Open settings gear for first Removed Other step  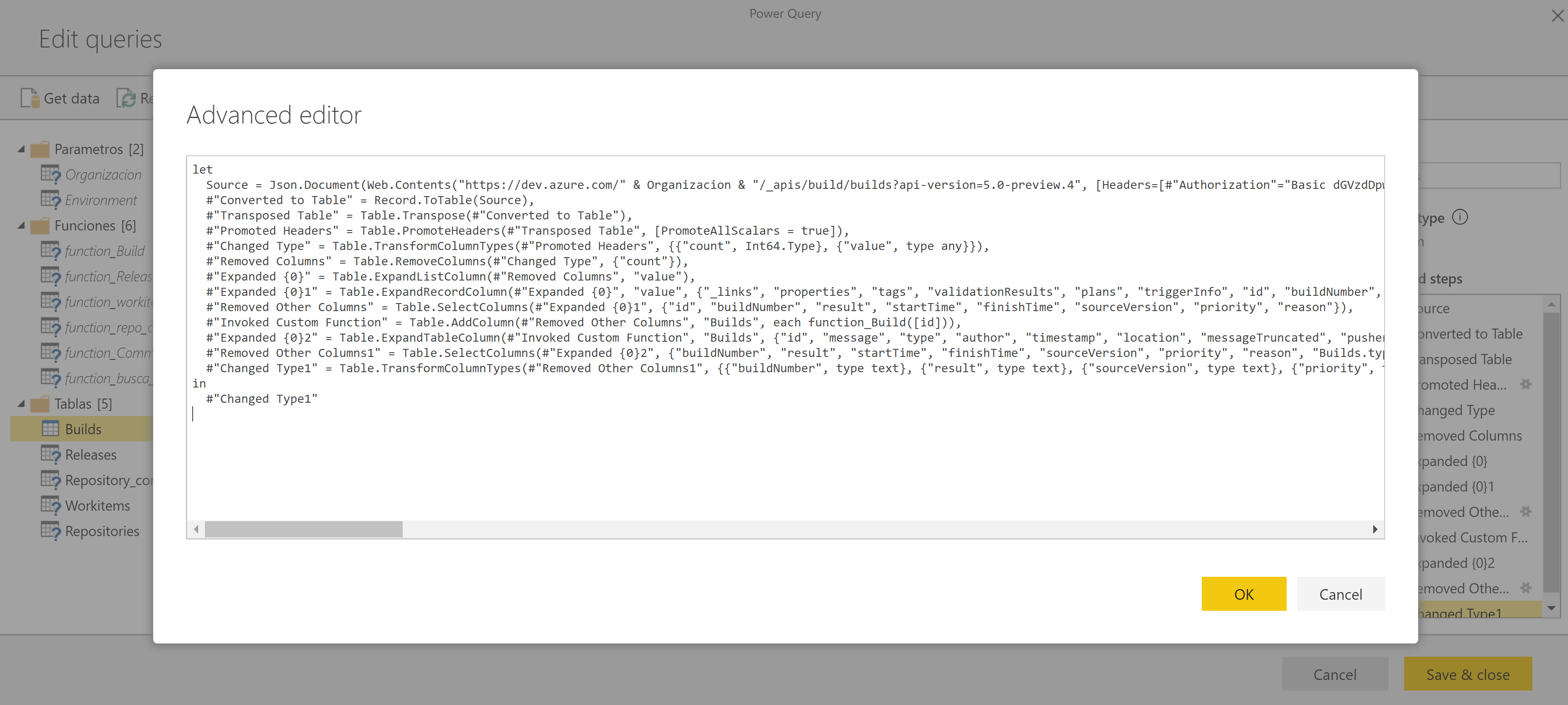tap(1526, 511)
